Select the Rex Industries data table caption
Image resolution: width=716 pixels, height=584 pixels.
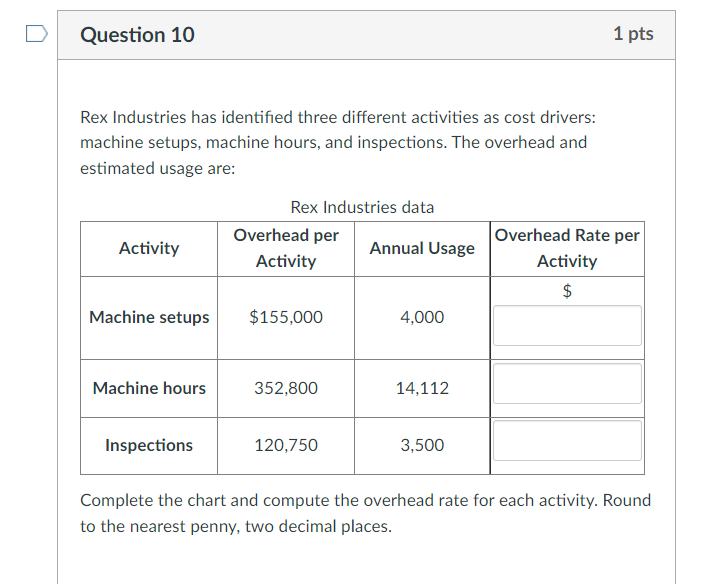click(362, 207)
